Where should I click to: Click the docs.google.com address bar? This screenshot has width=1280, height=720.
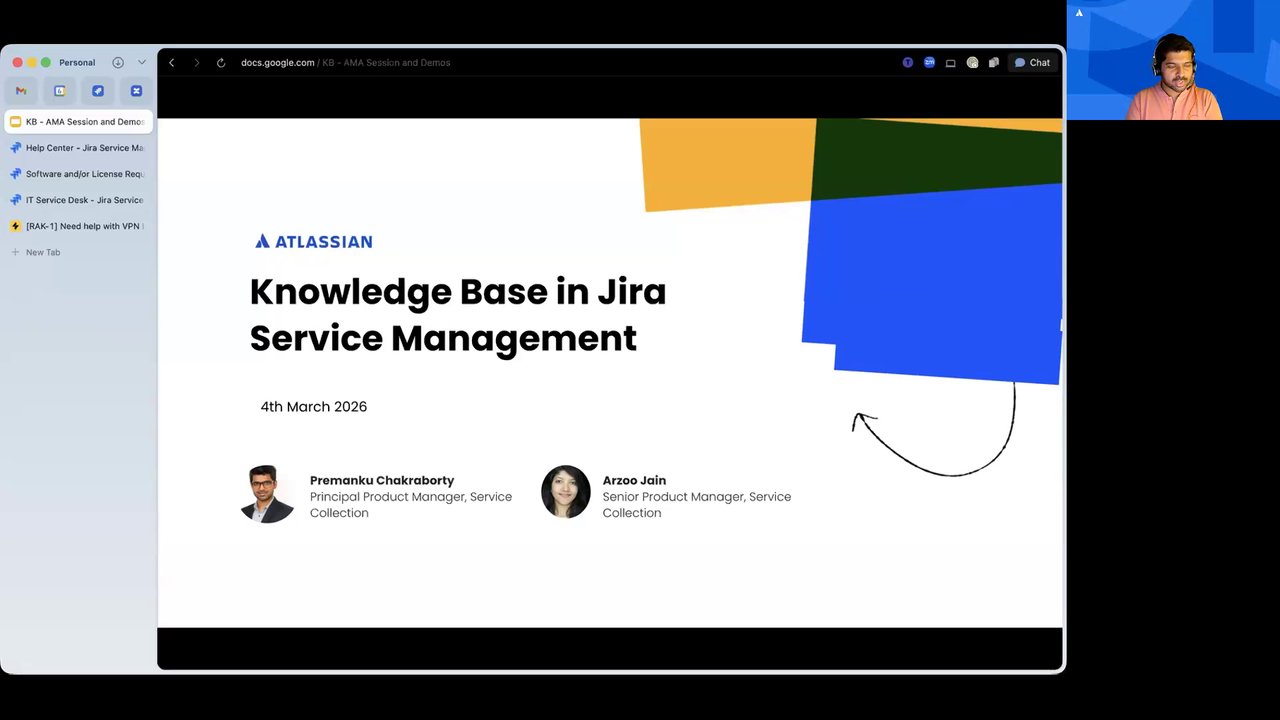[x=345, y=62]
